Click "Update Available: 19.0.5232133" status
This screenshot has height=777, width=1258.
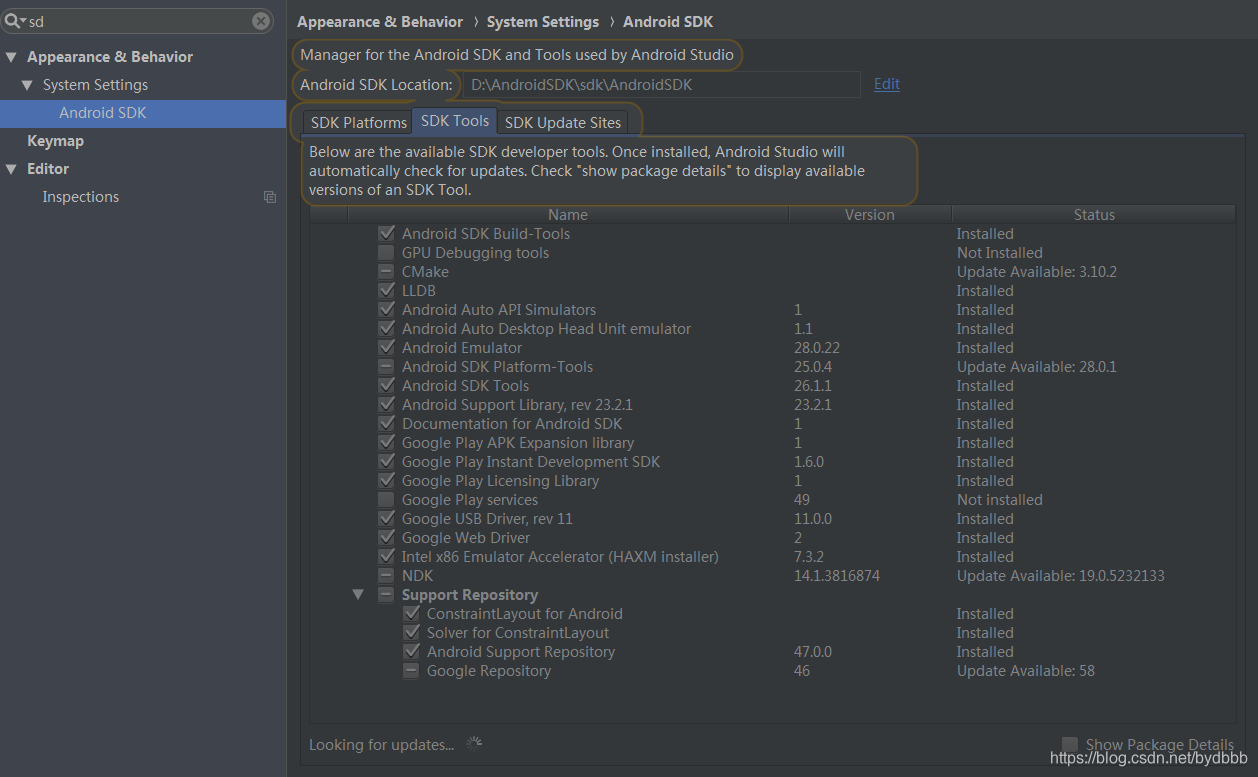click(1061, 576)
